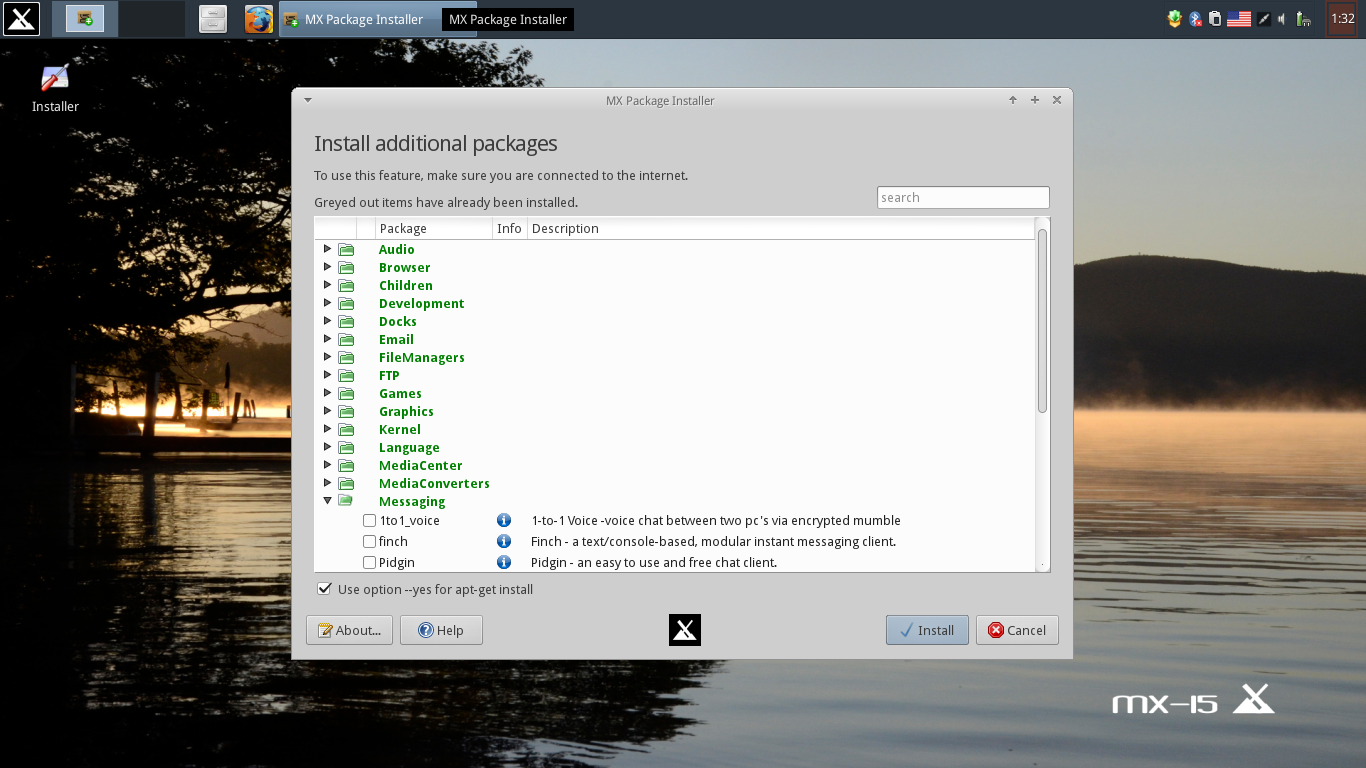Open the Help dialog
1366x768 pixels.
441,630
